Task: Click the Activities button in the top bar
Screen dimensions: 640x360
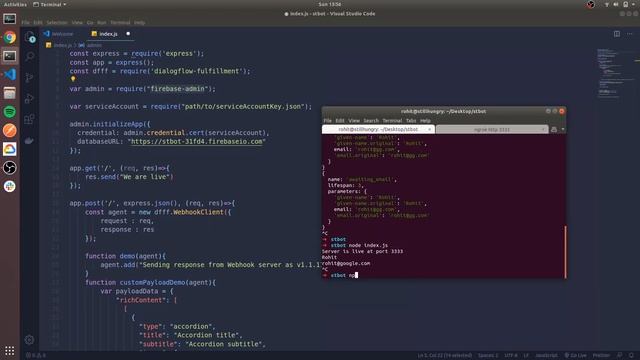Action: [15, 4]
